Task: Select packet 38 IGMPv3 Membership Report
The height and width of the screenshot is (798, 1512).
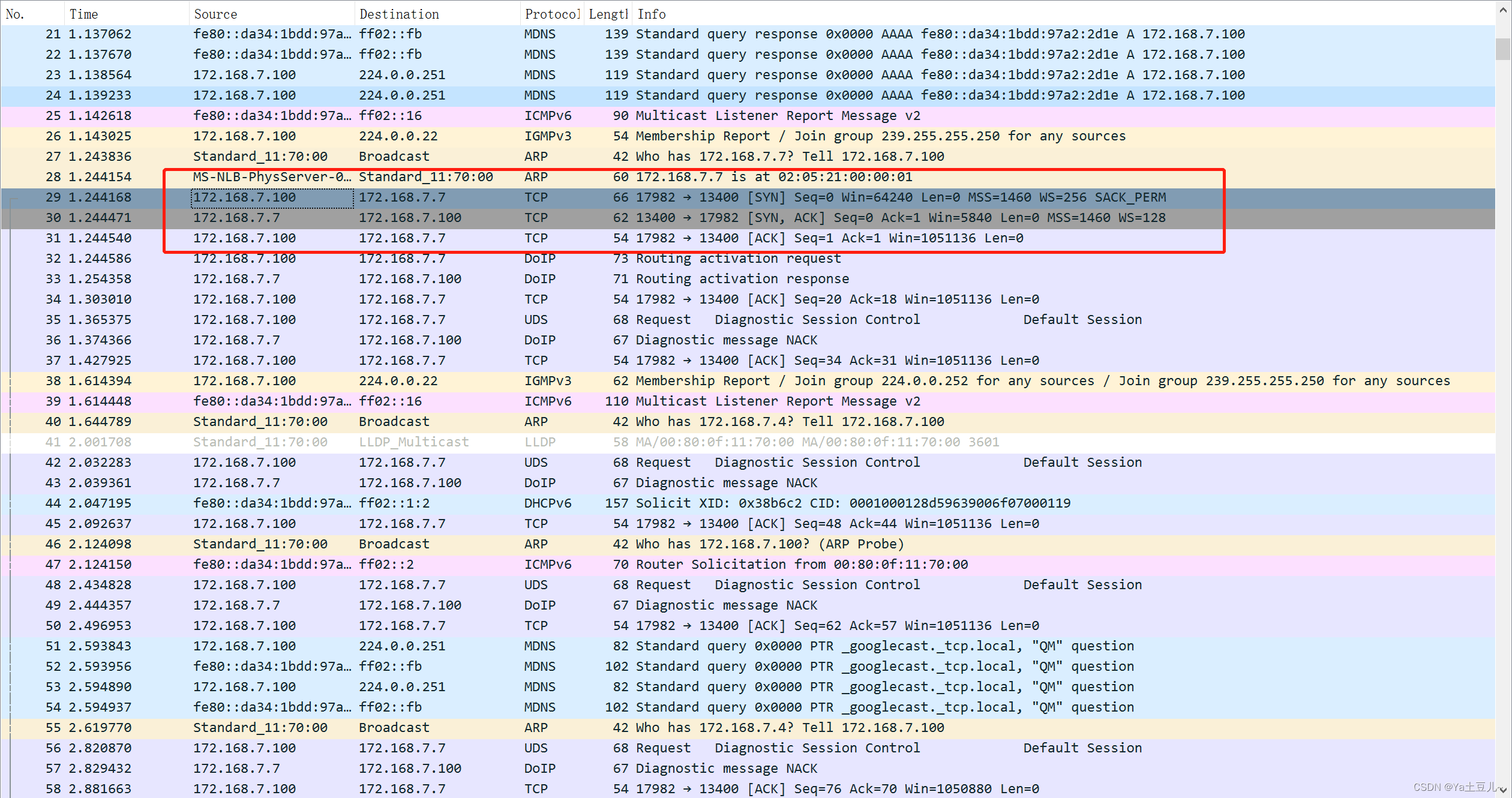Action: click(x=720, y=381)
